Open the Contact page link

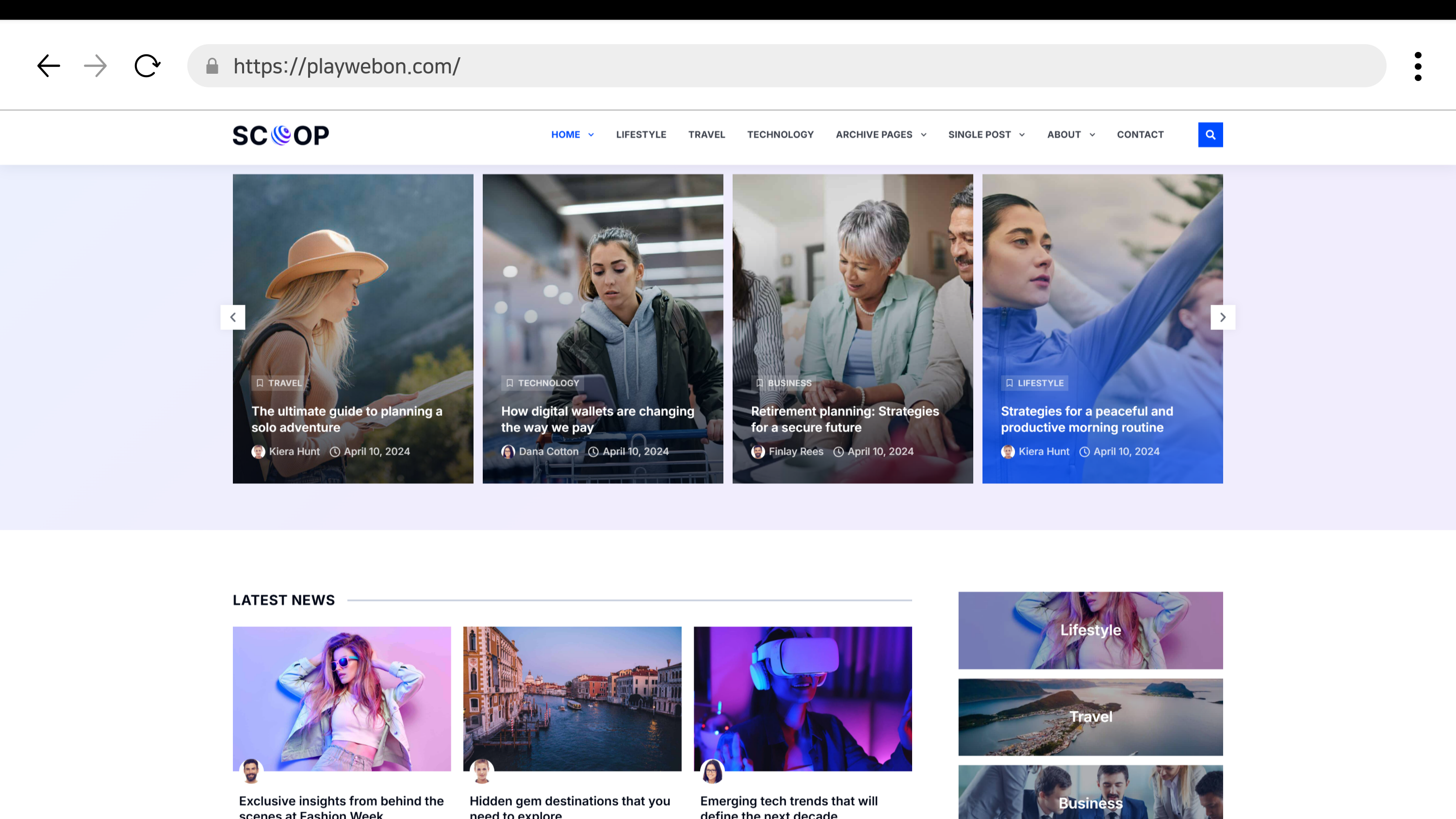[x=1140, y=134]
